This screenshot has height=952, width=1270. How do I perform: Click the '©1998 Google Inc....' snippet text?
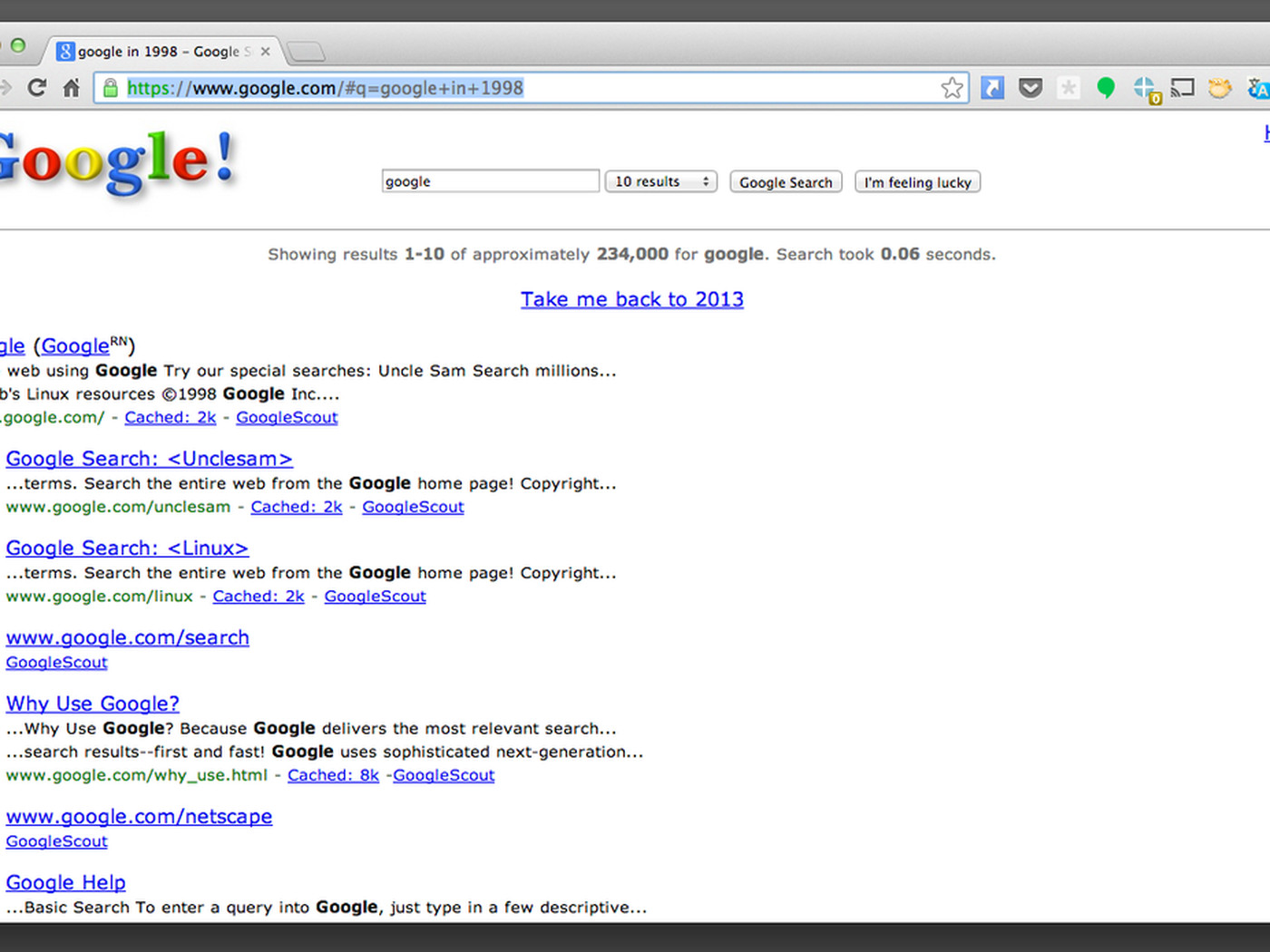[250, 394]
